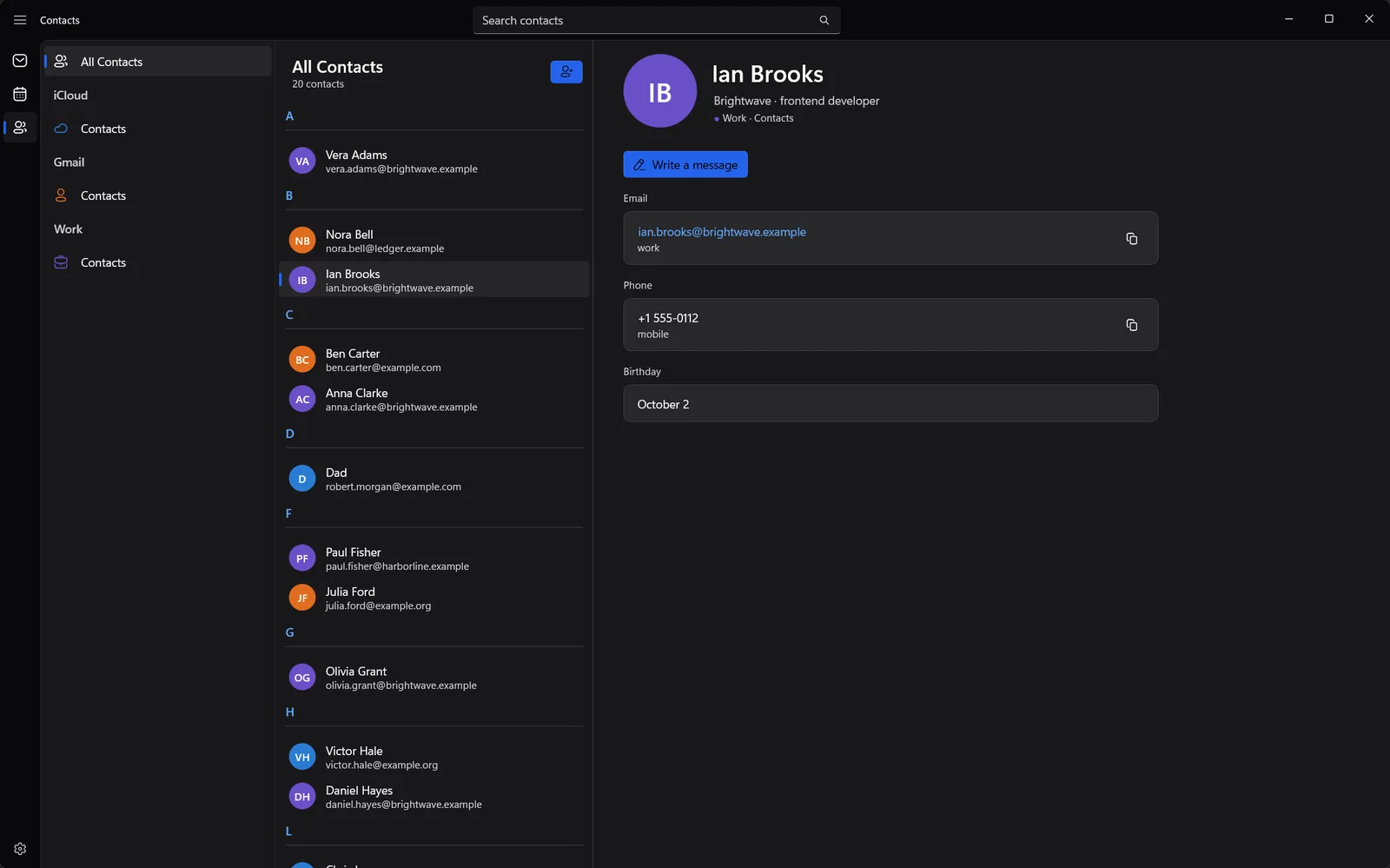Open iCloud Contacts folder
Viewport: 1390px width, 868px height.
click(158, 129)
